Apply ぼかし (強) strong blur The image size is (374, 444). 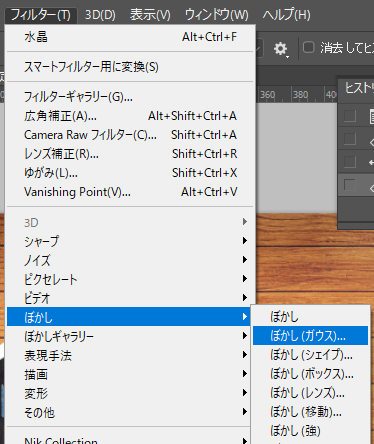[x=310, y=431]
